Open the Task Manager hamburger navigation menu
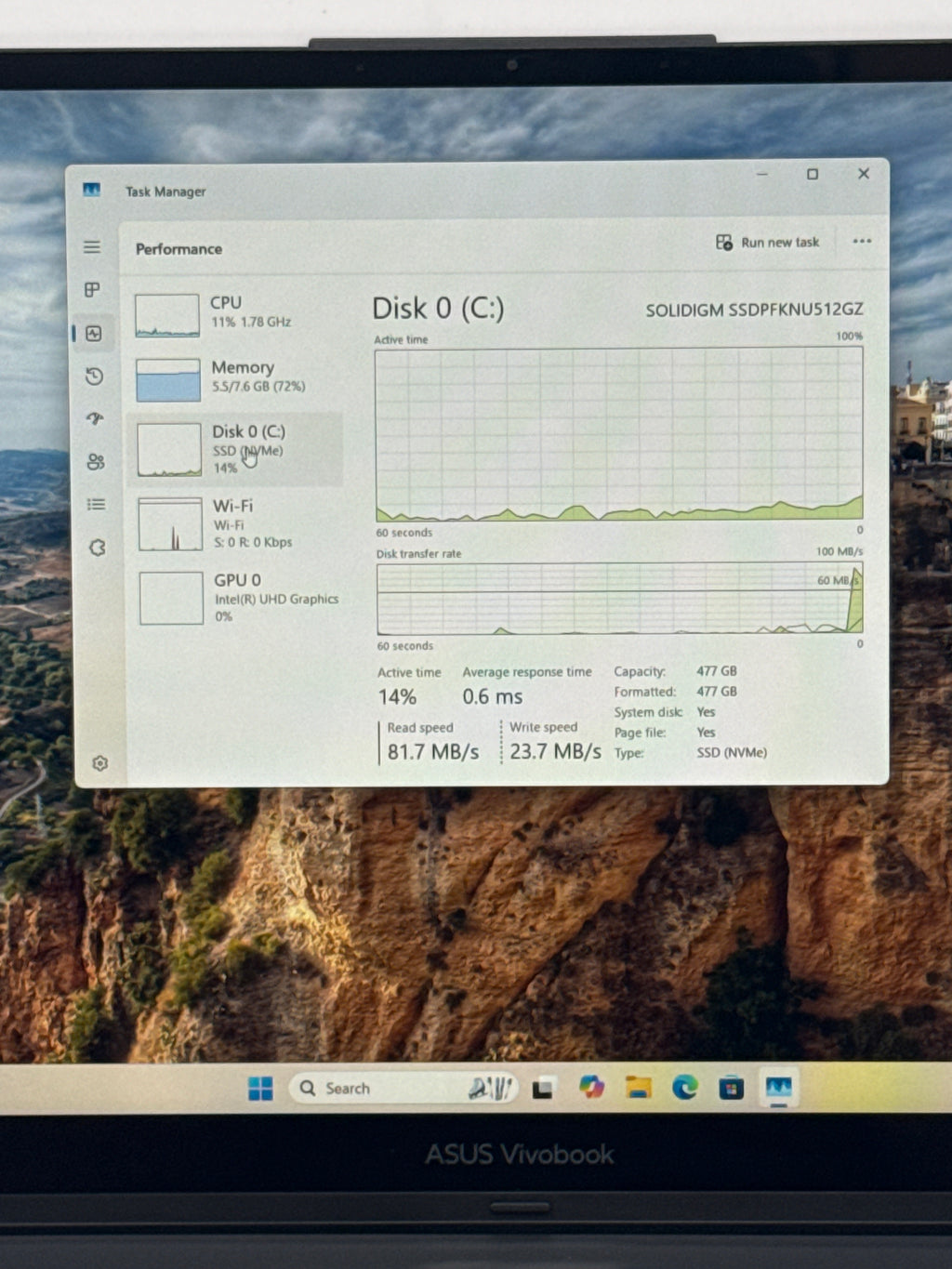The height and width of the screenshot is (1269, 952). tap(92, 247)
